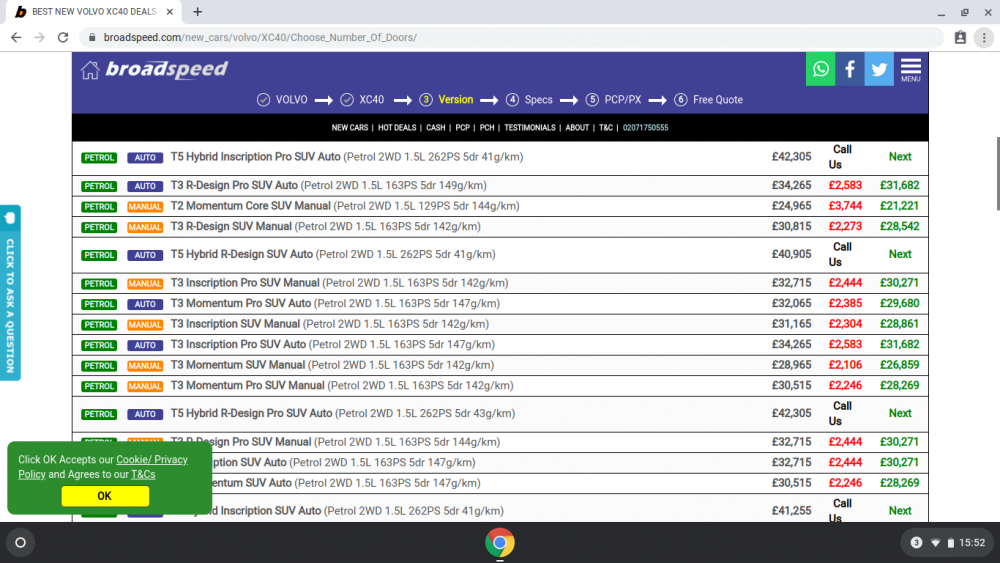Screen dimensions: 1000x563
Task: Click the £3,744 saving amount
Action: [x=845, y=206]
